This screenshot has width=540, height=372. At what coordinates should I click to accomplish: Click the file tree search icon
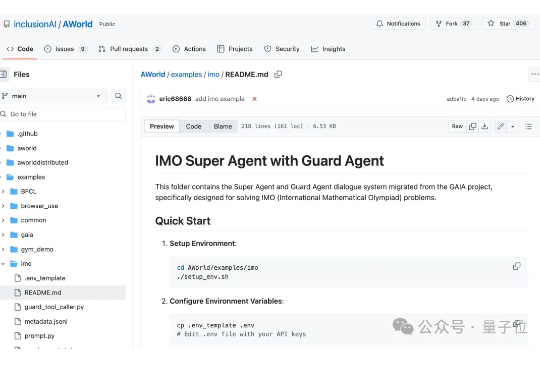118,96
